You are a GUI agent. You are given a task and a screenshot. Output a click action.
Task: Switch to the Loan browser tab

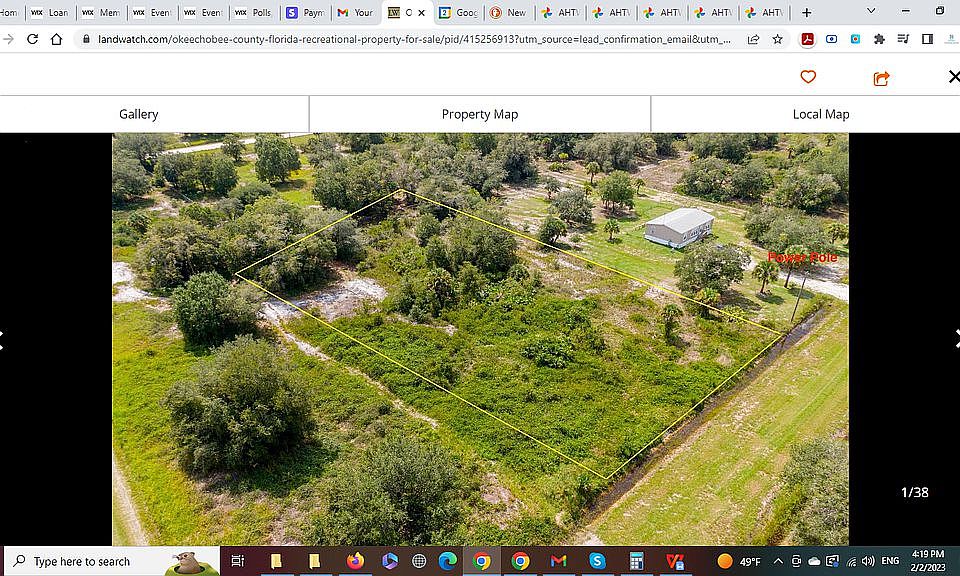pyautogui.click(x=50, y=12)
